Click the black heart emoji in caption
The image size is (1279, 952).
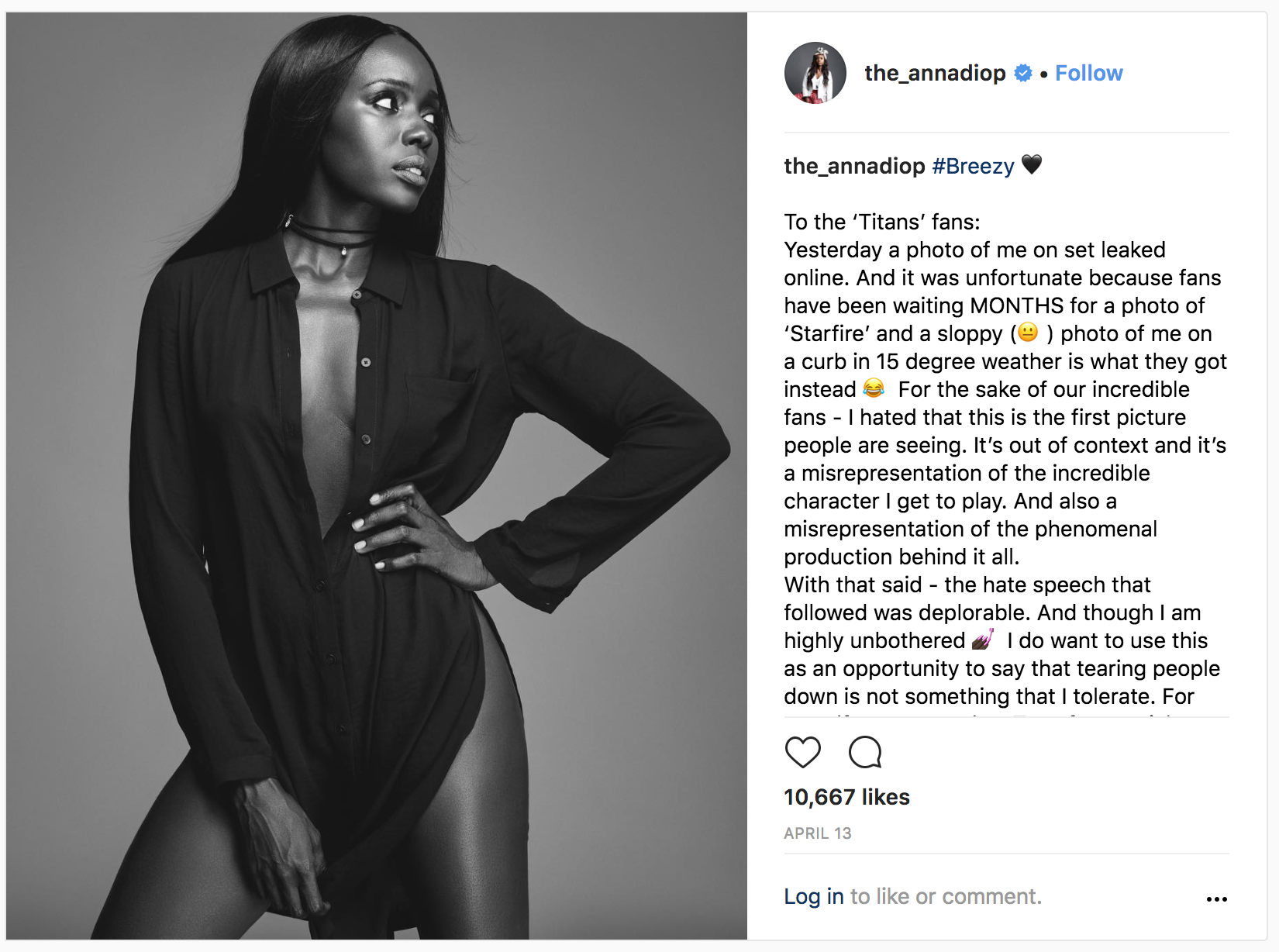pyautogui.click(x=1032, y=164)
